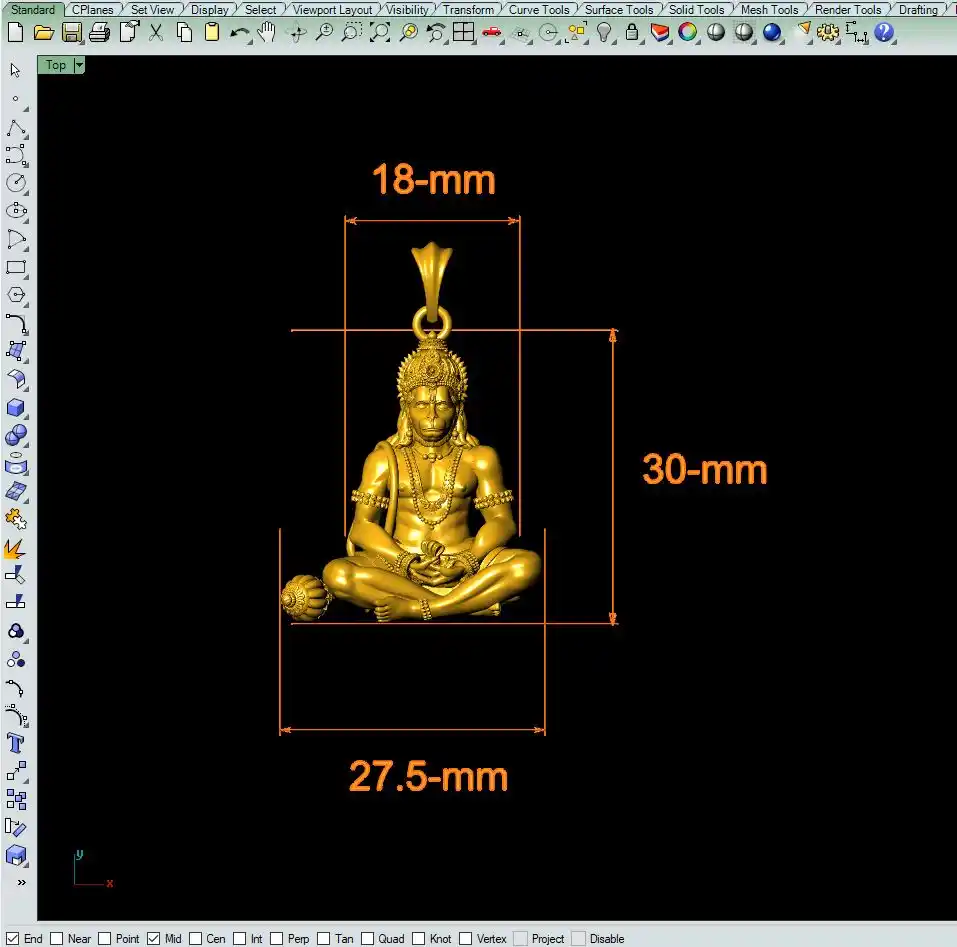Select the Text tool in left toolbar
The height and width of the screenshot is (947, 957).
coord(16,743)
